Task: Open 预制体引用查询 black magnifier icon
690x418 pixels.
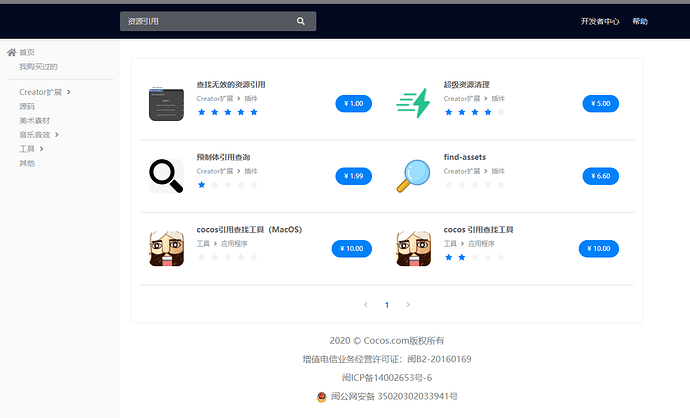Action: [166, 176]
